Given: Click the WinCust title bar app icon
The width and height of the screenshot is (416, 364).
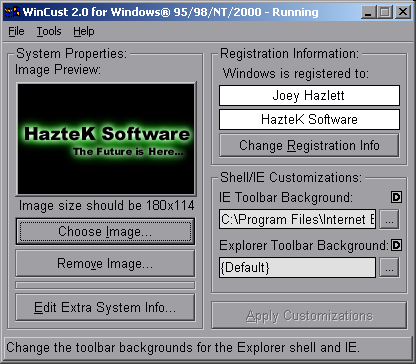Looking at the screenshot, I should (12, 12).
